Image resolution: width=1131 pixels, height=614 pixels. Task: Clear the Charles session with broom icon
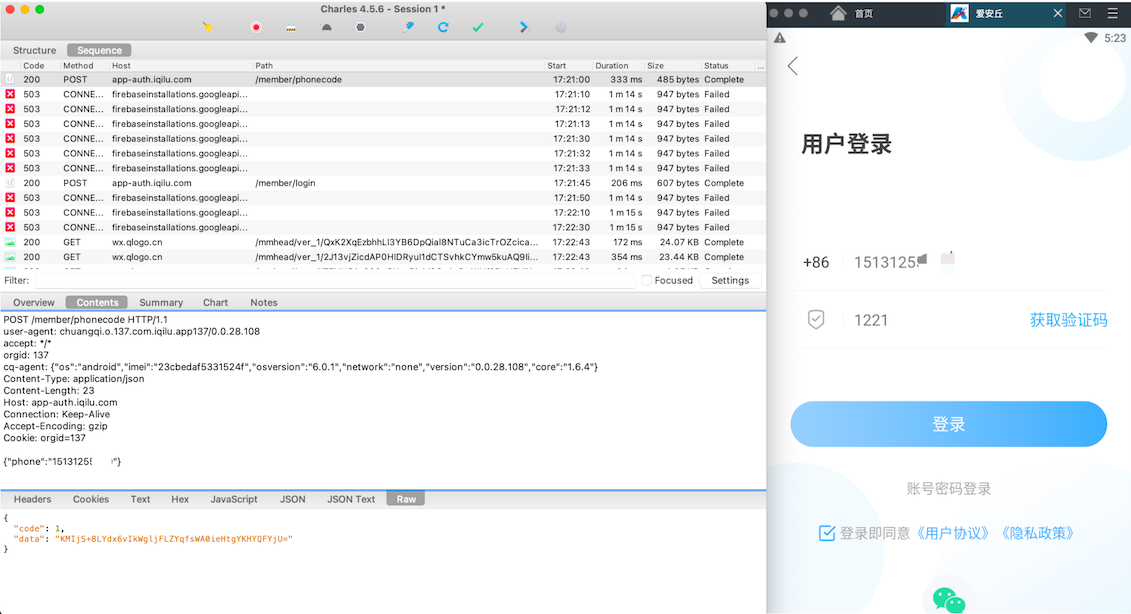point(208,27)
